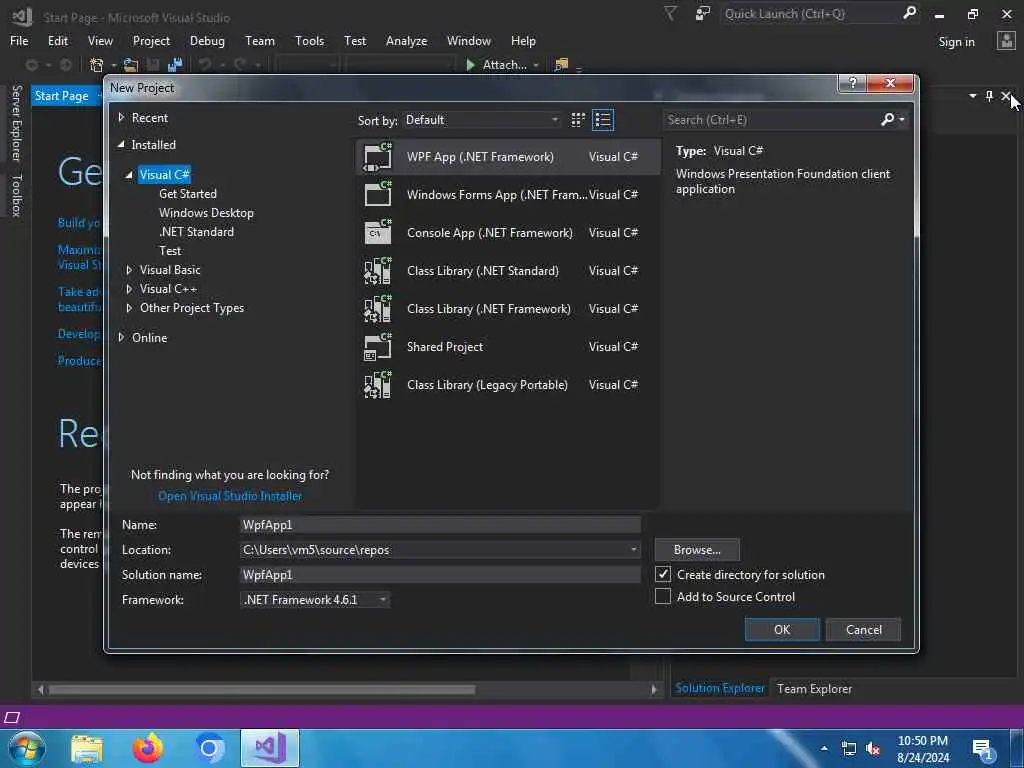Open the Toolbox side tab

pos(17,195)
